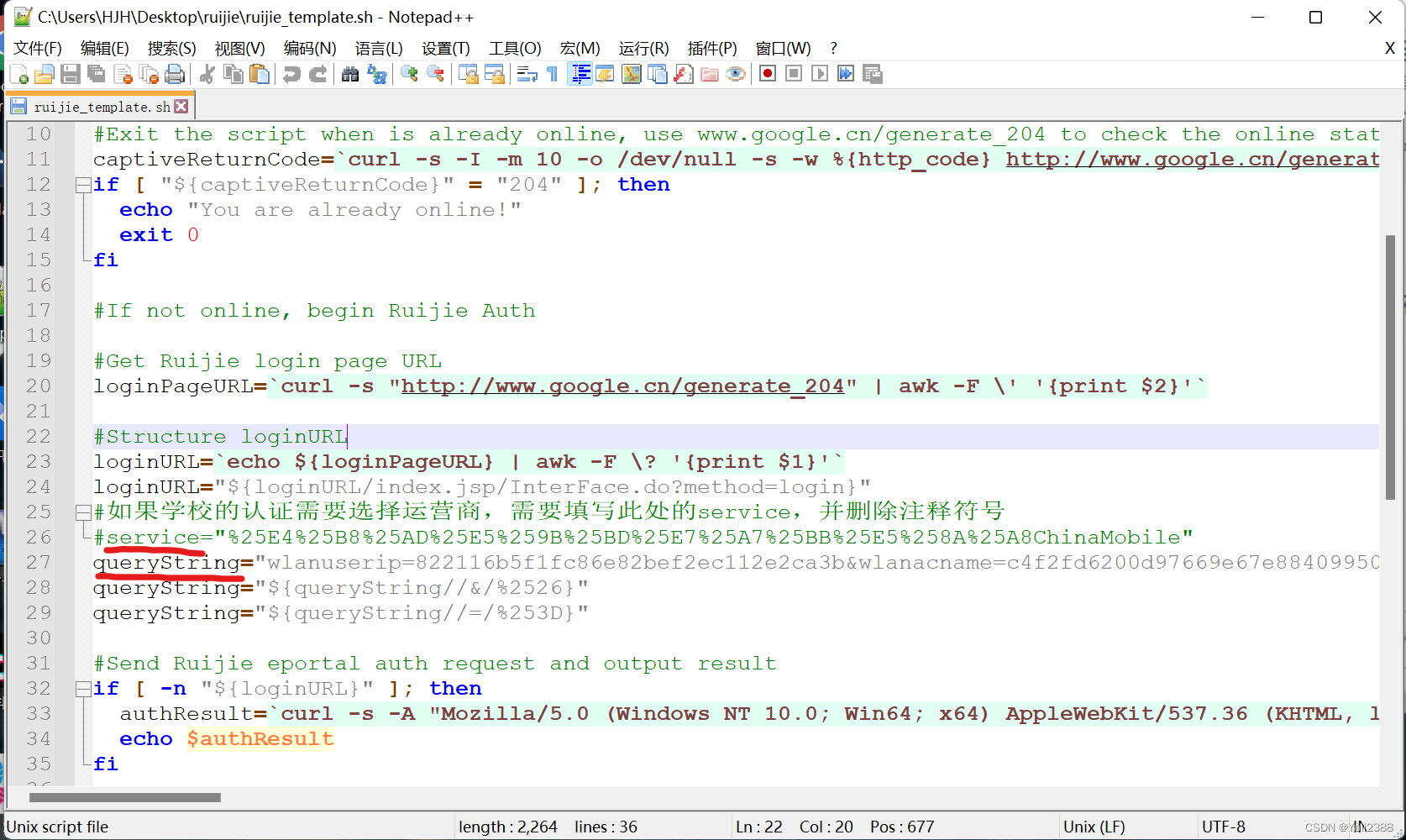Toggle the Document Map panel
The height and width of the screenshot is (840, 1406).
tap(632, 74)
